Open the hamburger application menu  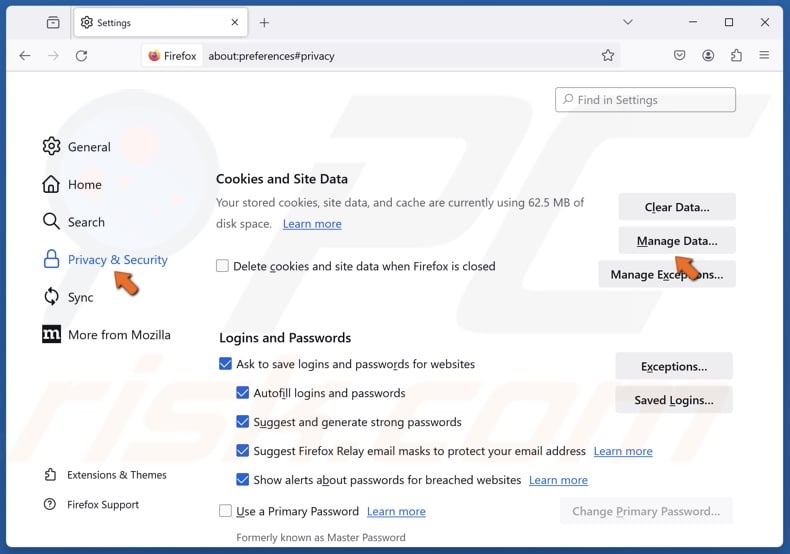click(764, 55)
